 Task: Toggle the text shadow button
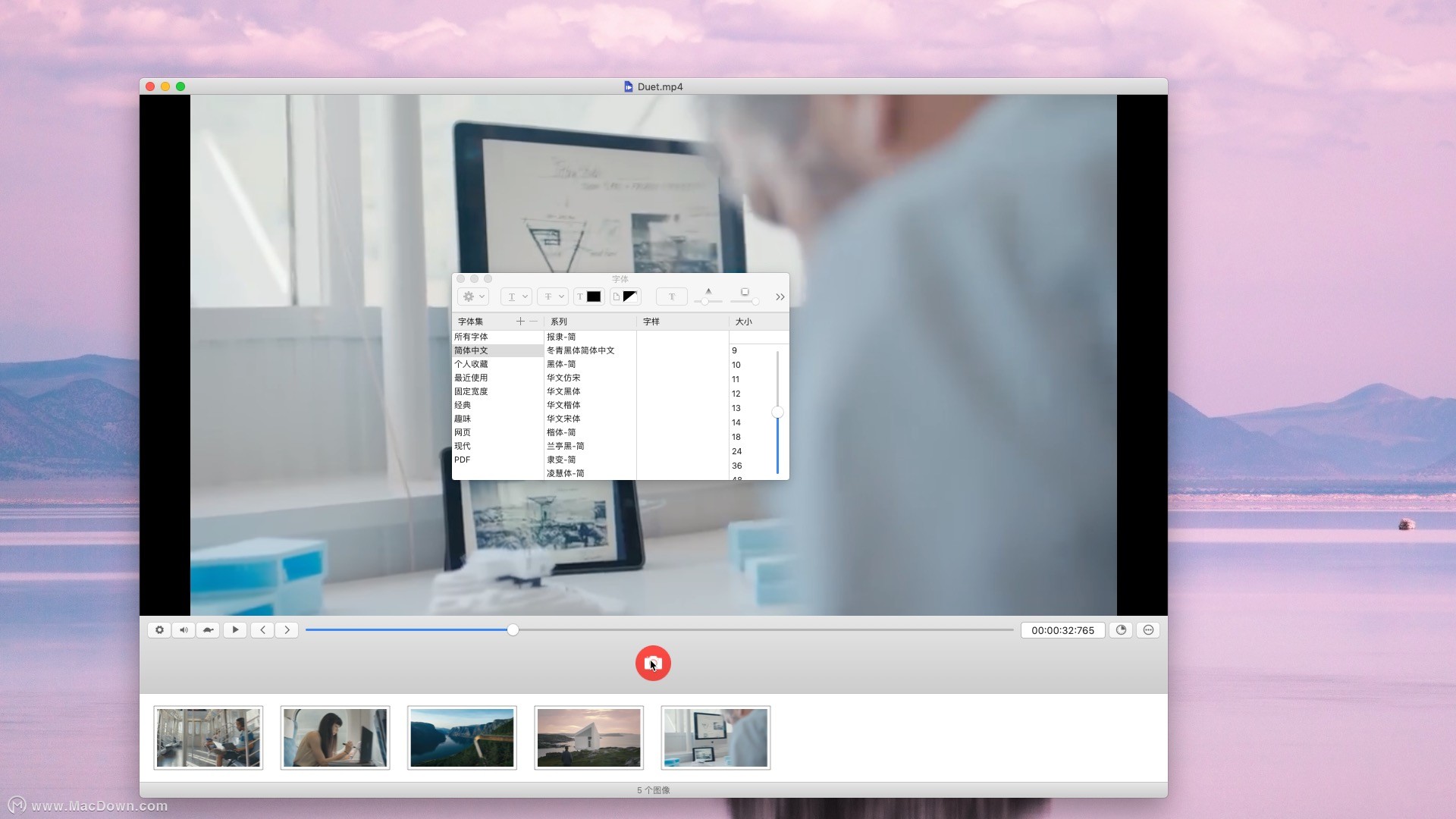click(x=671, y=297)
